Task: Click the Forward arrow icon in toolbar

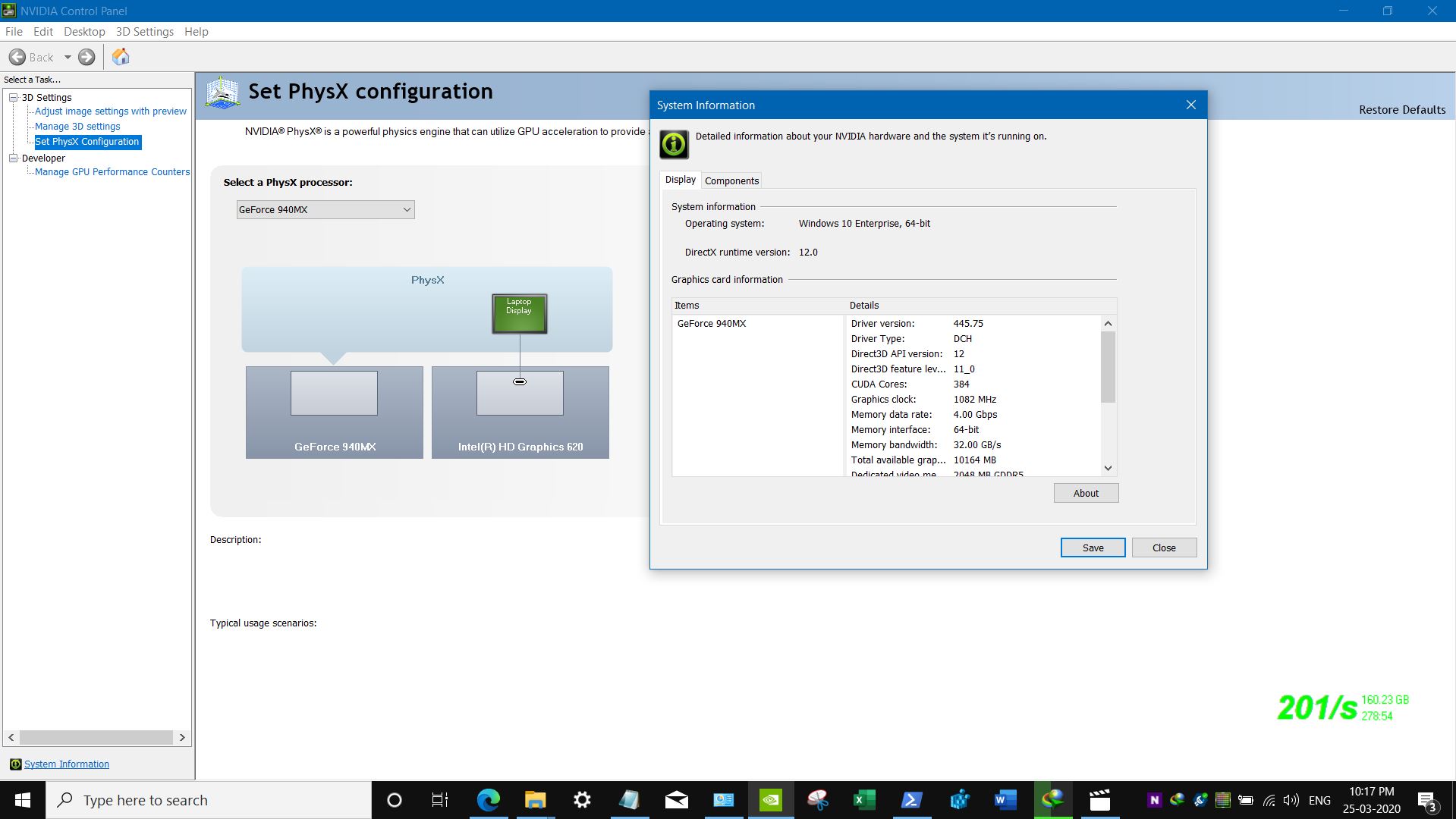Action: point(86,57)
